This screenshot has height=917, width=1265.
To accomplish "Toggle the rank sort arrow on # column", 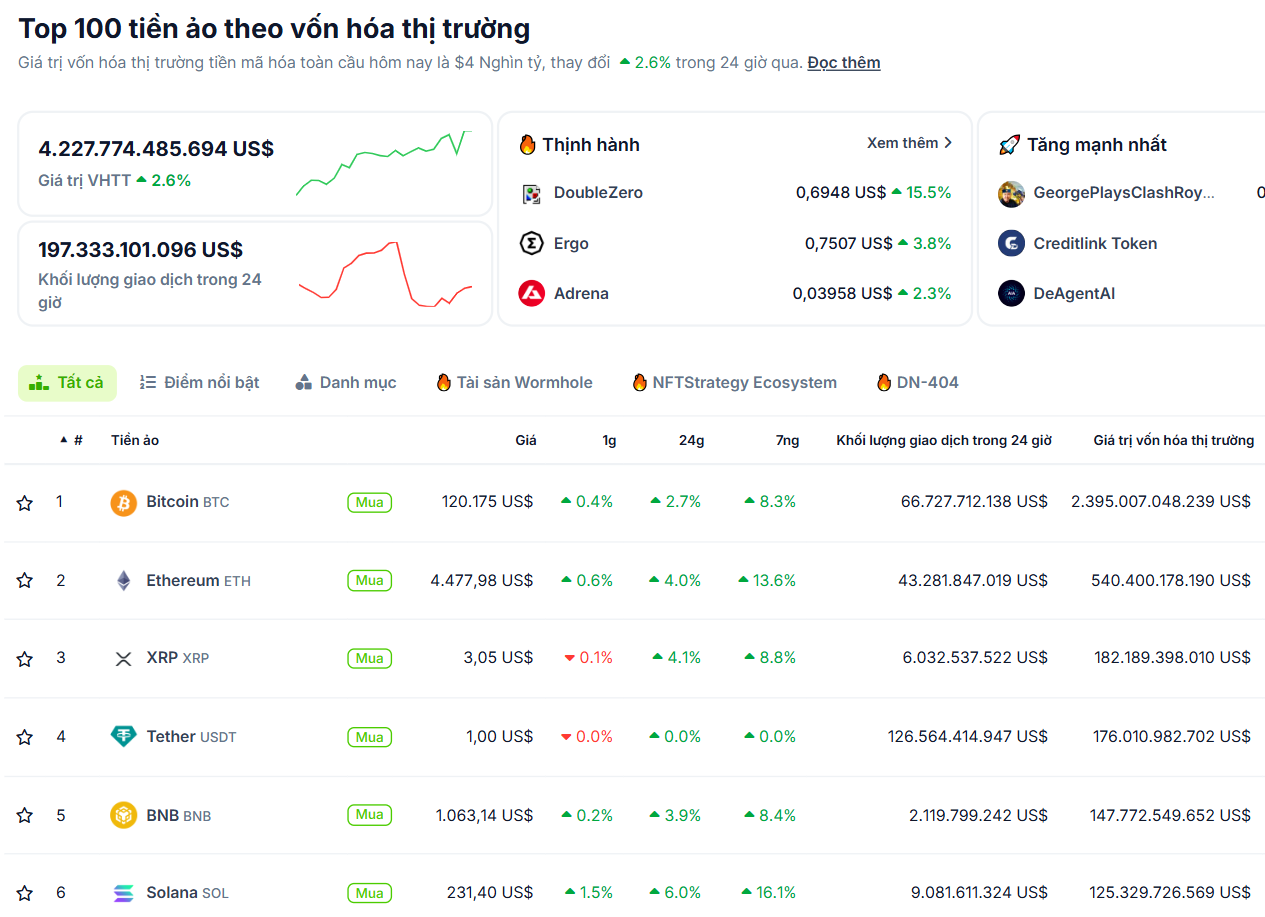I will (64, 439).
